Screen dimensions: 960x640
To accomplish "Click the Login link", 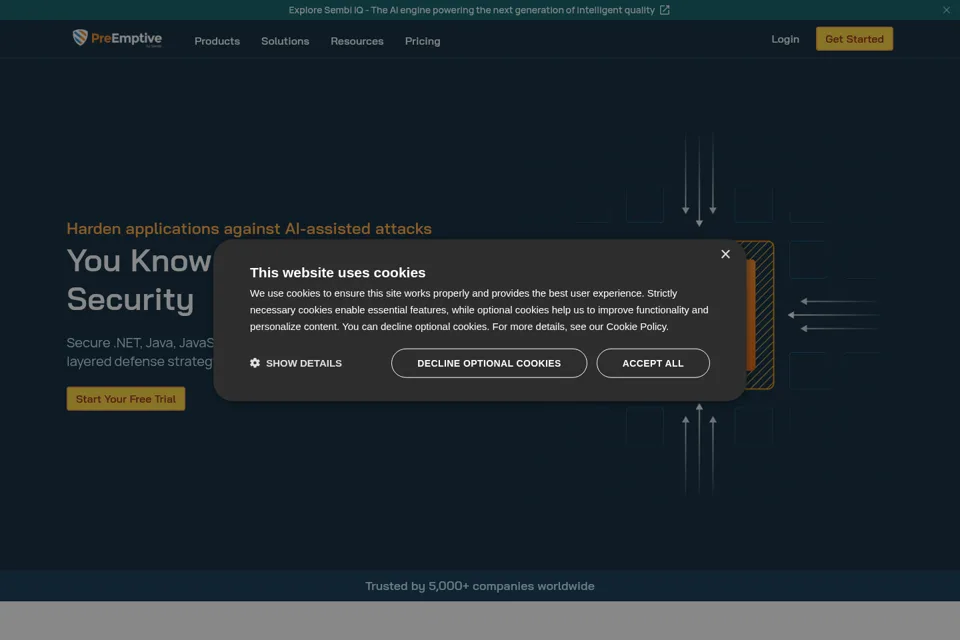I will point(785,39).
